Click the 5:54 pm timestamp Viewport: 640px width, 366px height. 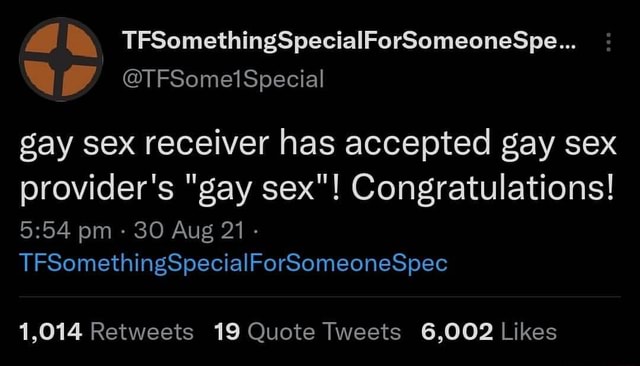click(x=65, y=231)
